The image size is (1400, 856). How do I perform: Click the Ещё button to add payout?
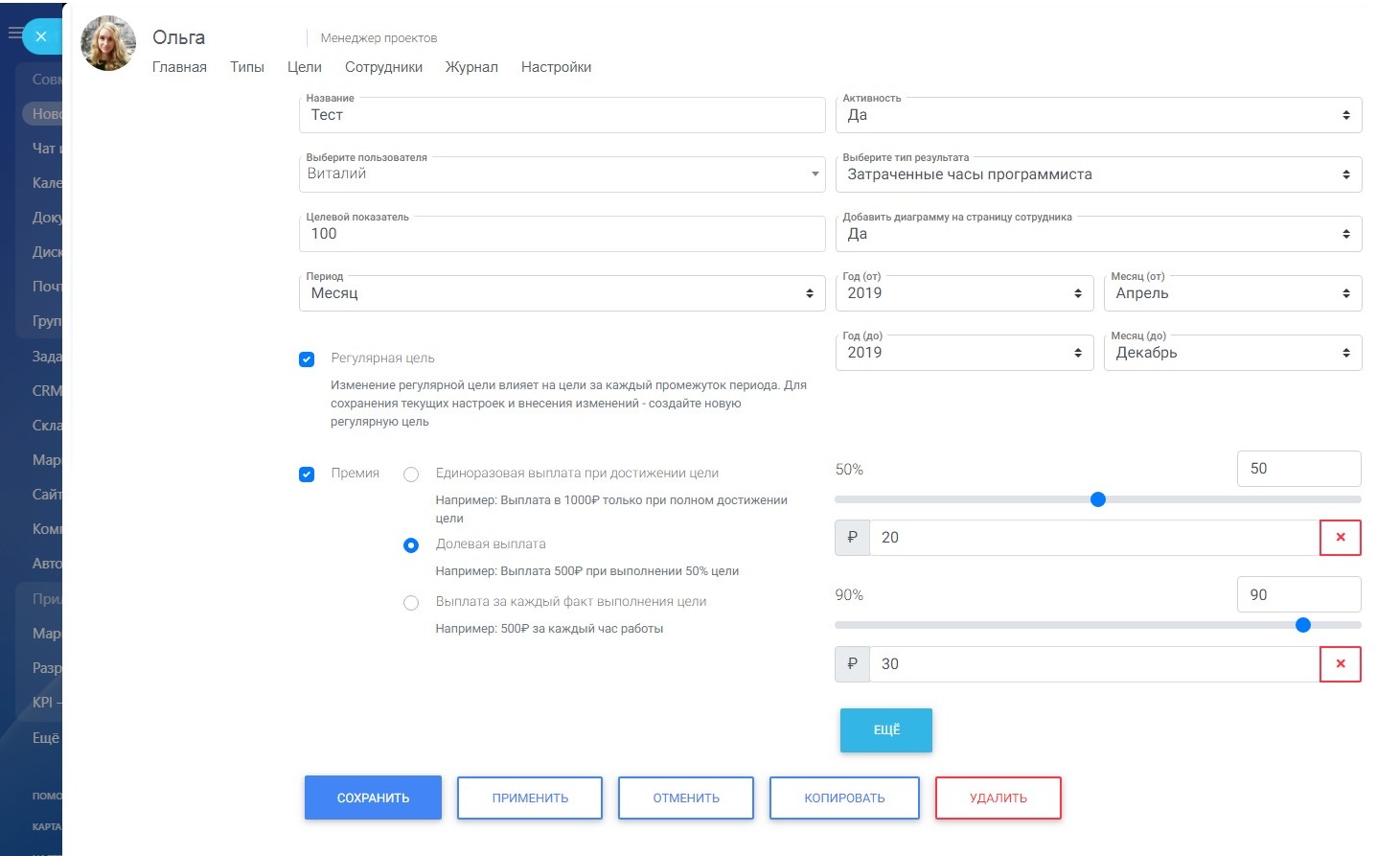pos(885,730)
